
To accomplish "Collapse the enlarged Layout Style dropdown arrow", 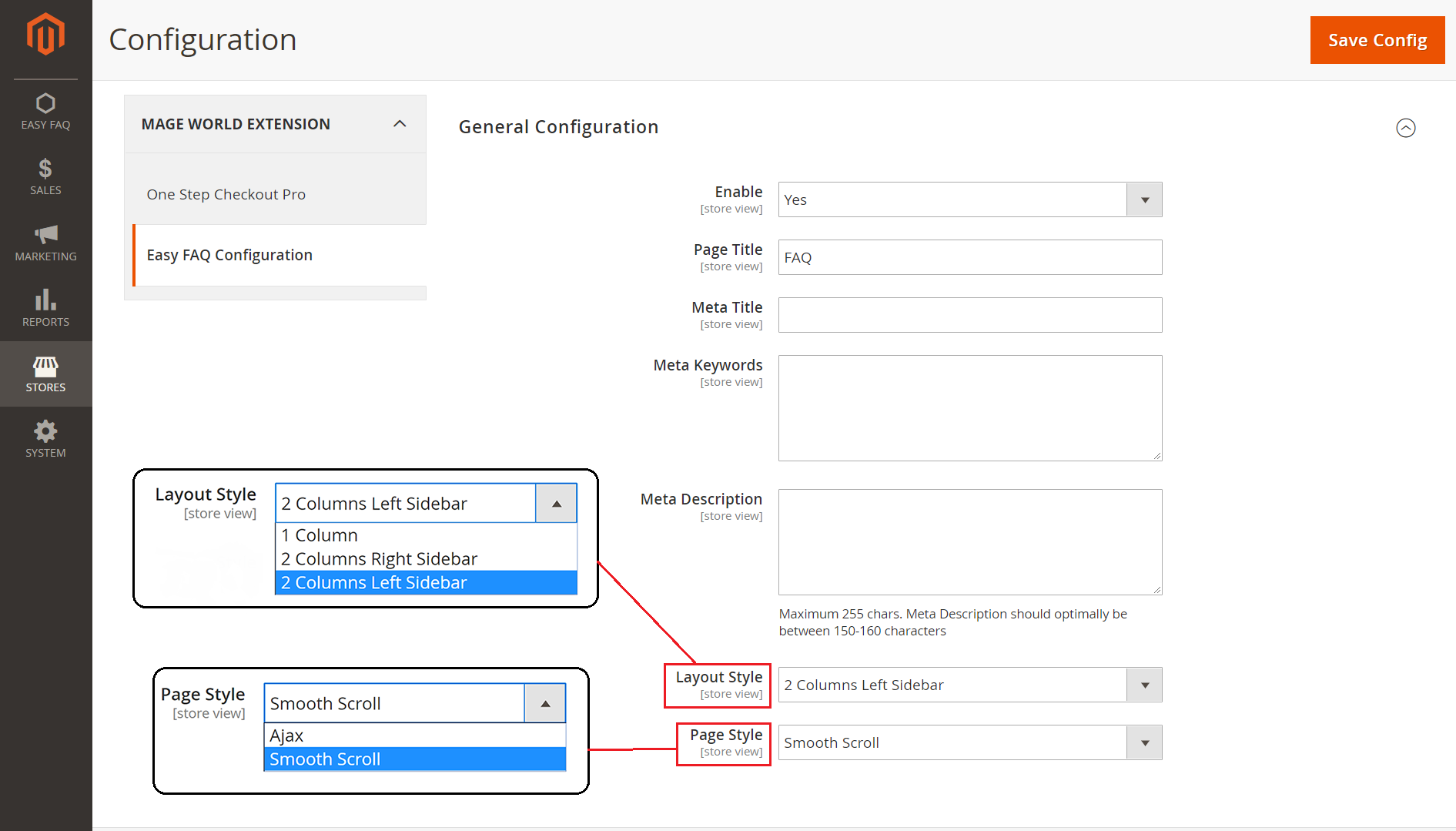I will (x=556, y=504).
